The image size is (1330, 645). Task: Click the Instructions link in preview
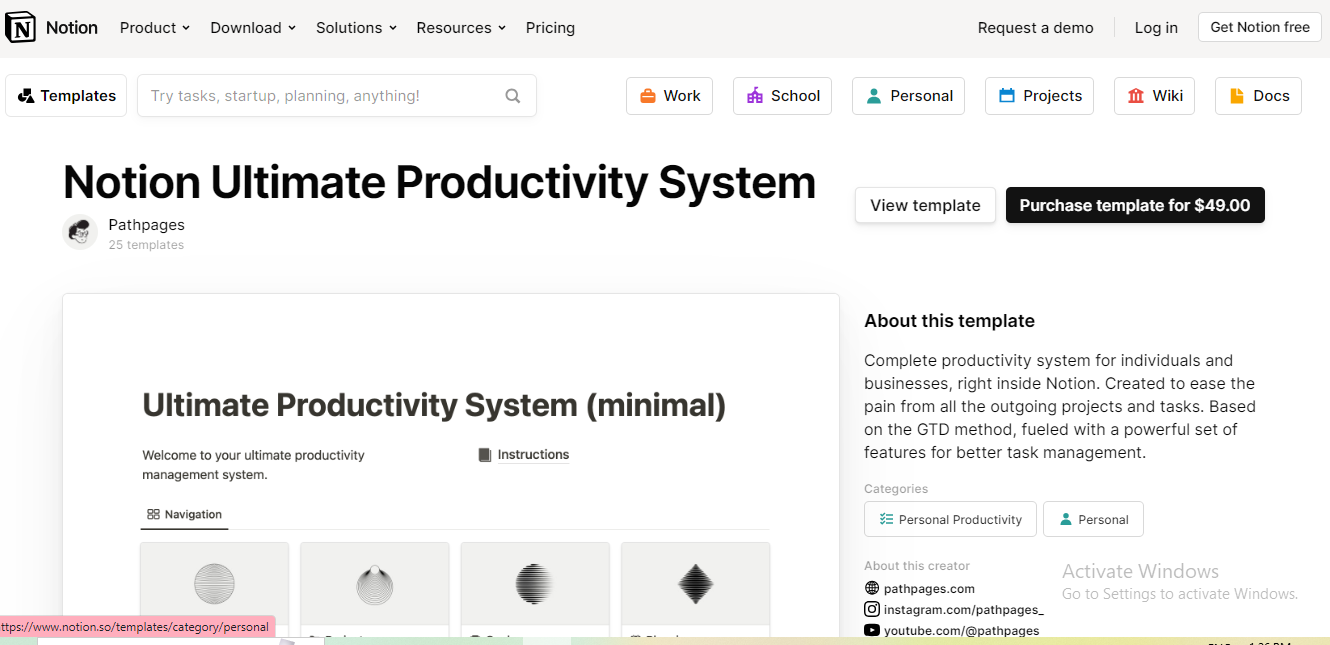pos(533,455)
